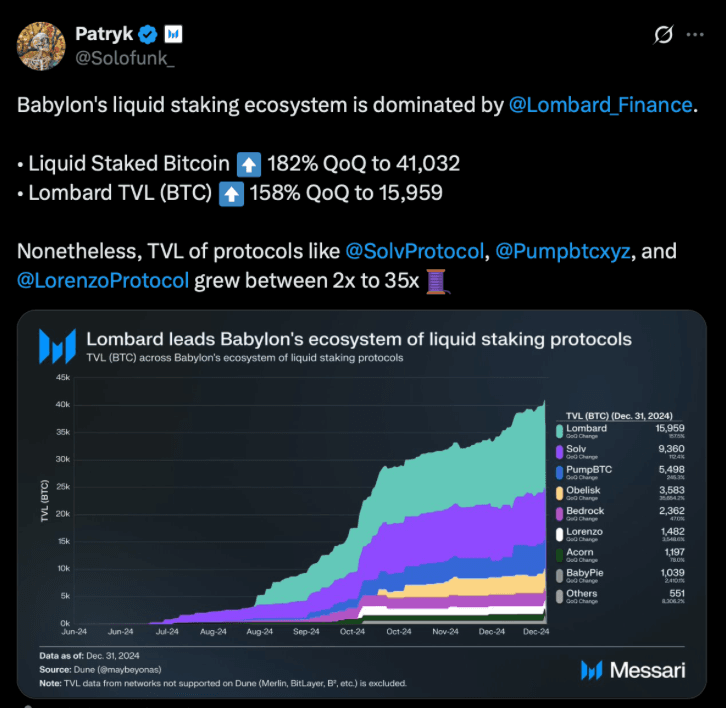Open the @Lombard_Finance mention link
The image size is (726, 708).
601,103
